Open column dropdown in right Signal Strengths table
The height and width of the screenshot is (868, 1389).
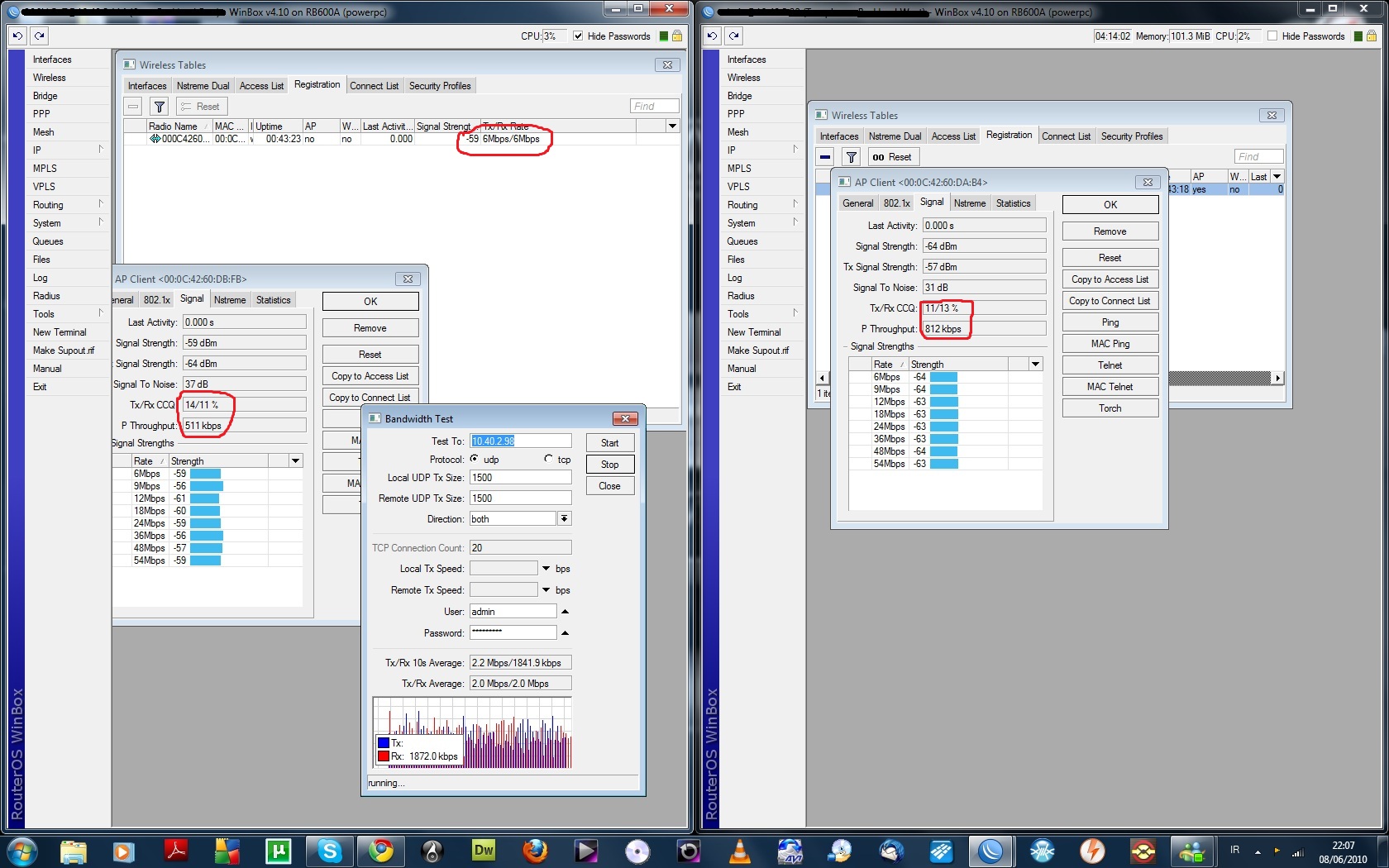(1035, 365)
